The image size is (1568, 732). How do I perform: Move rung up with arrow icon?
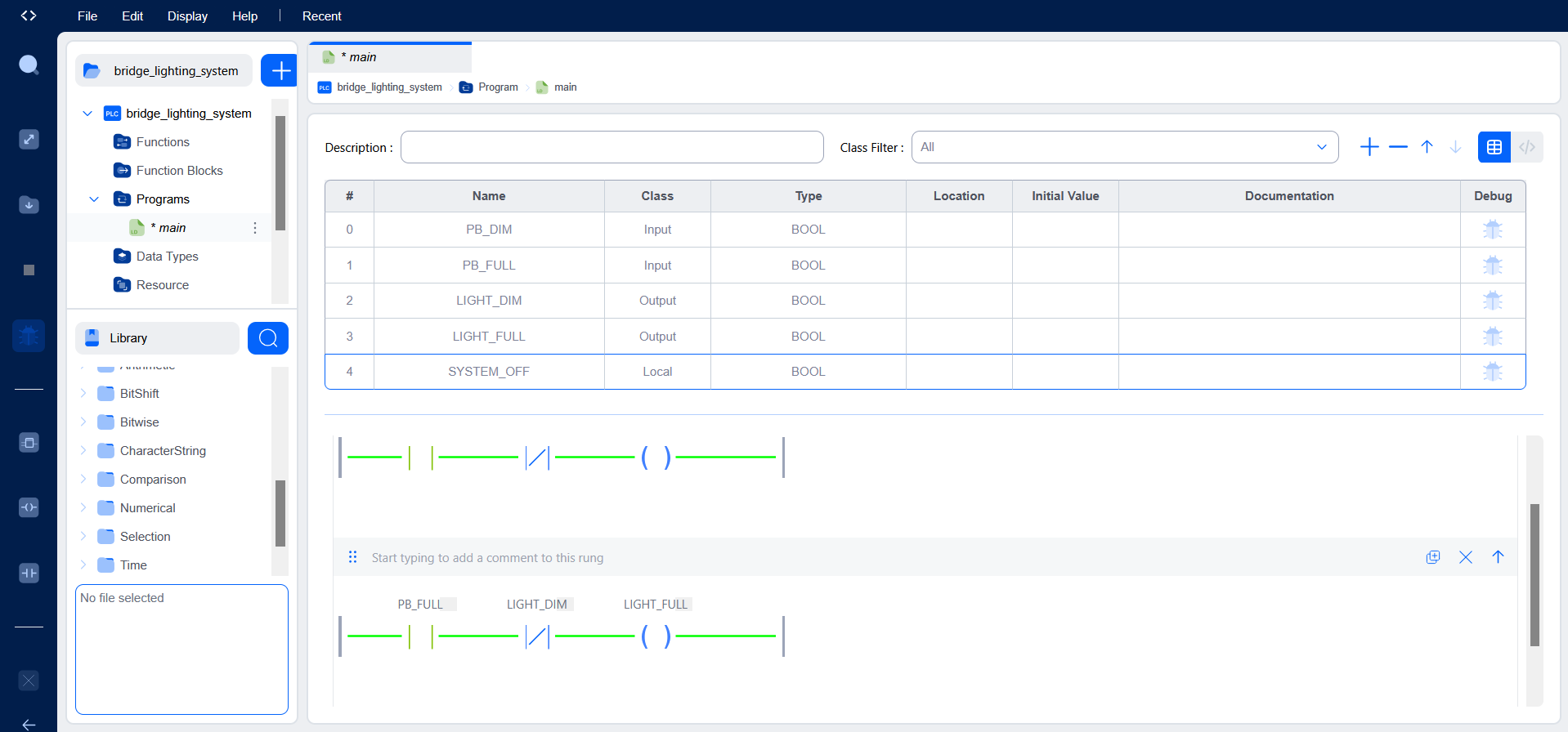1498,557
